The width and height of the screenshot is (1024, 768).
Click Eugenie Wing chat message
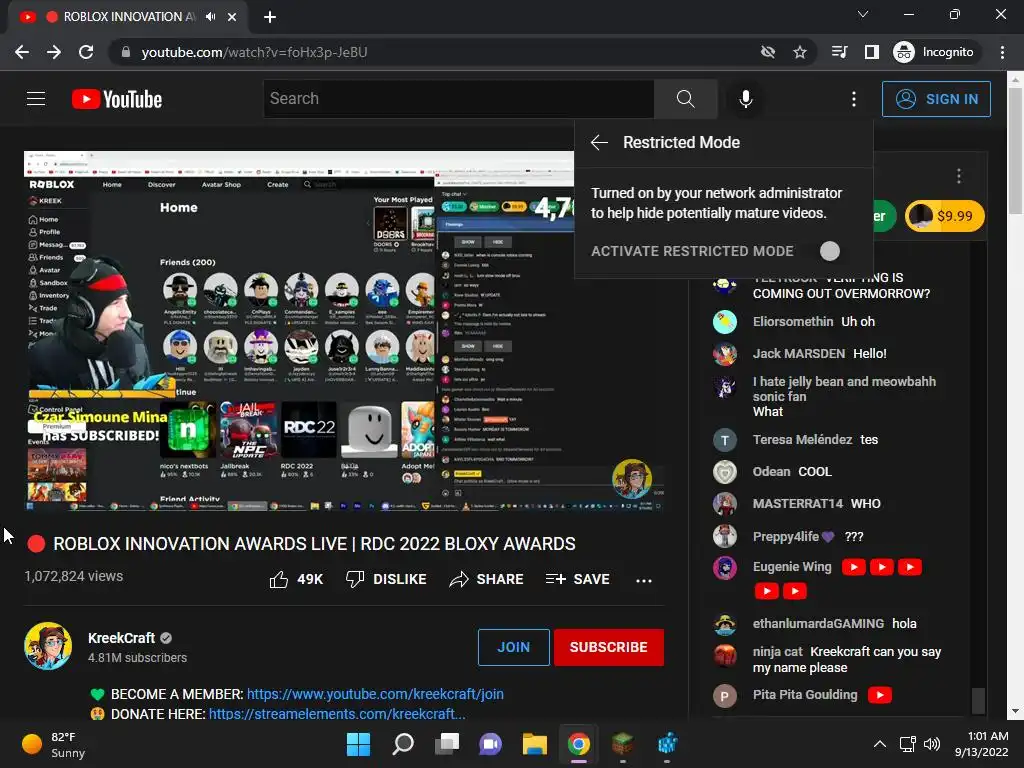[x=837, y=579]
